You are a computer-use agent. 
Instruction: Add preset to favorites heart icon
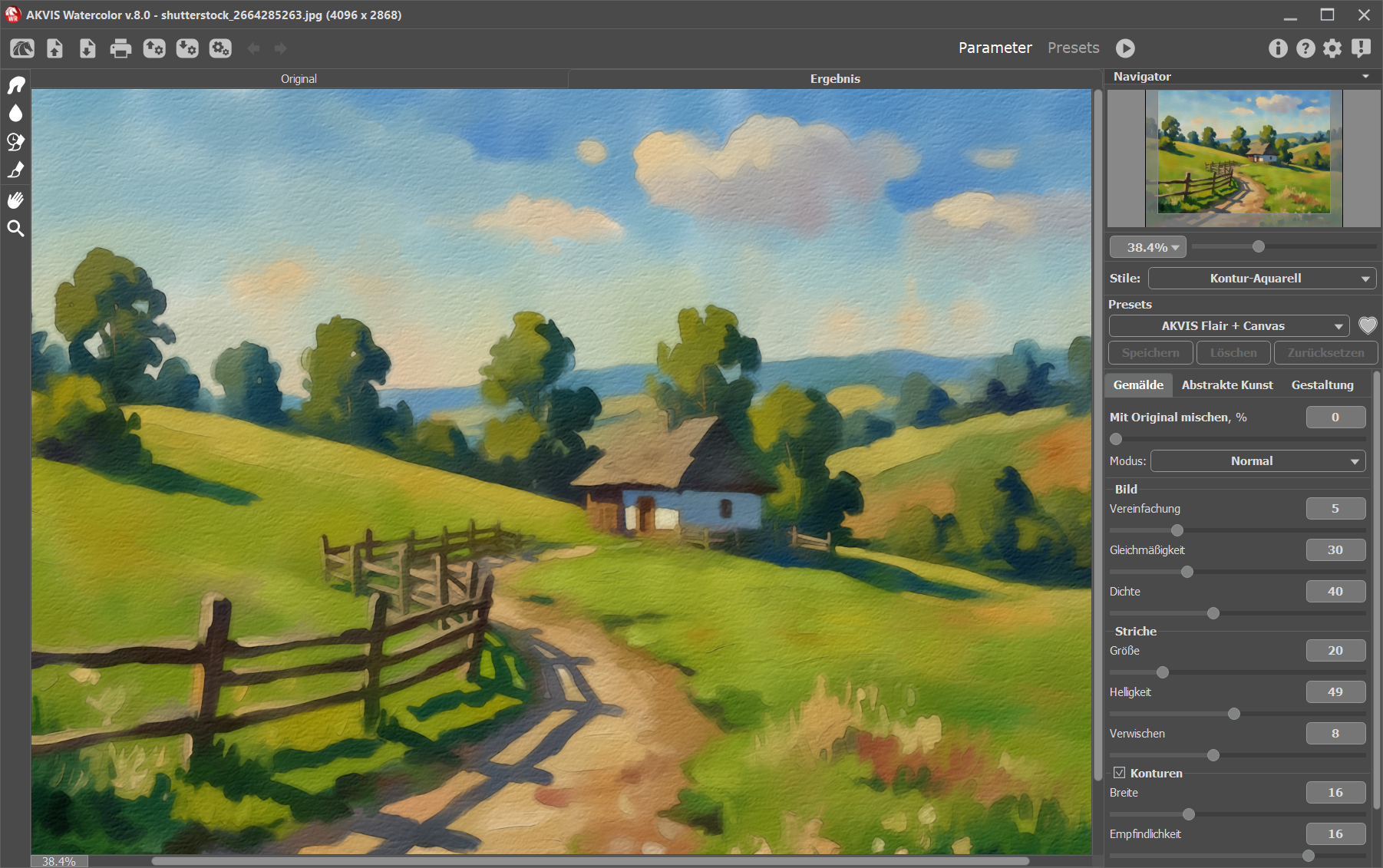[x=1368, y=325]
